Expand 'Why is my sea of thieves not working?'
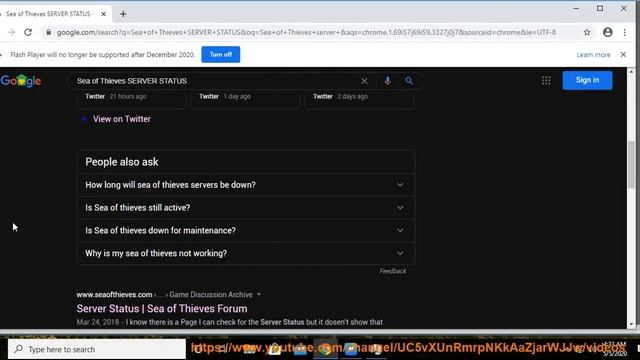The height and width of the screenshot is (360, 640). coord(246,253)
